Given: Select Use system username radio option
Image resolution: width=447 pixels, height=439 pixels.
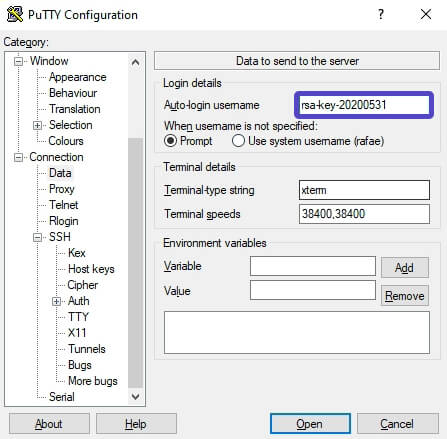Looking at the screenshot, I should pos(238,141).
